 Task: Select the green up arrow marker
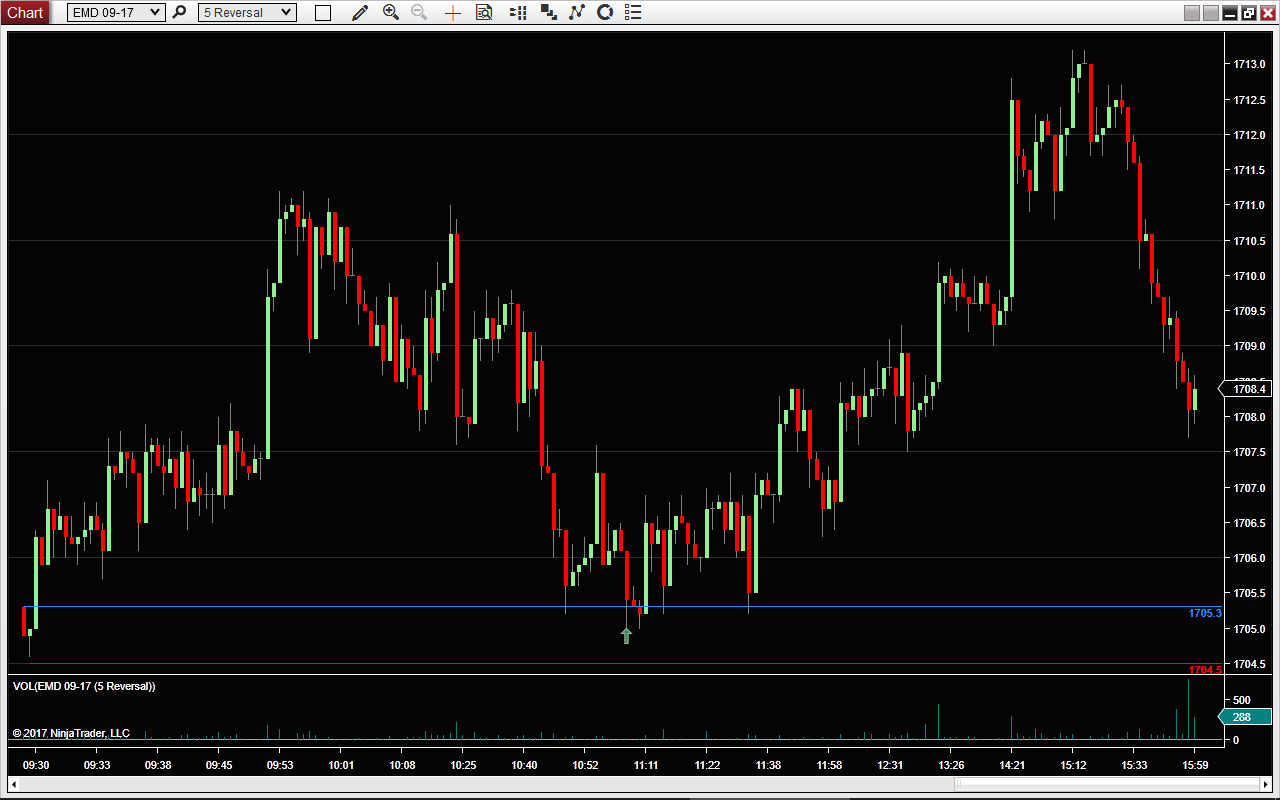627,635
